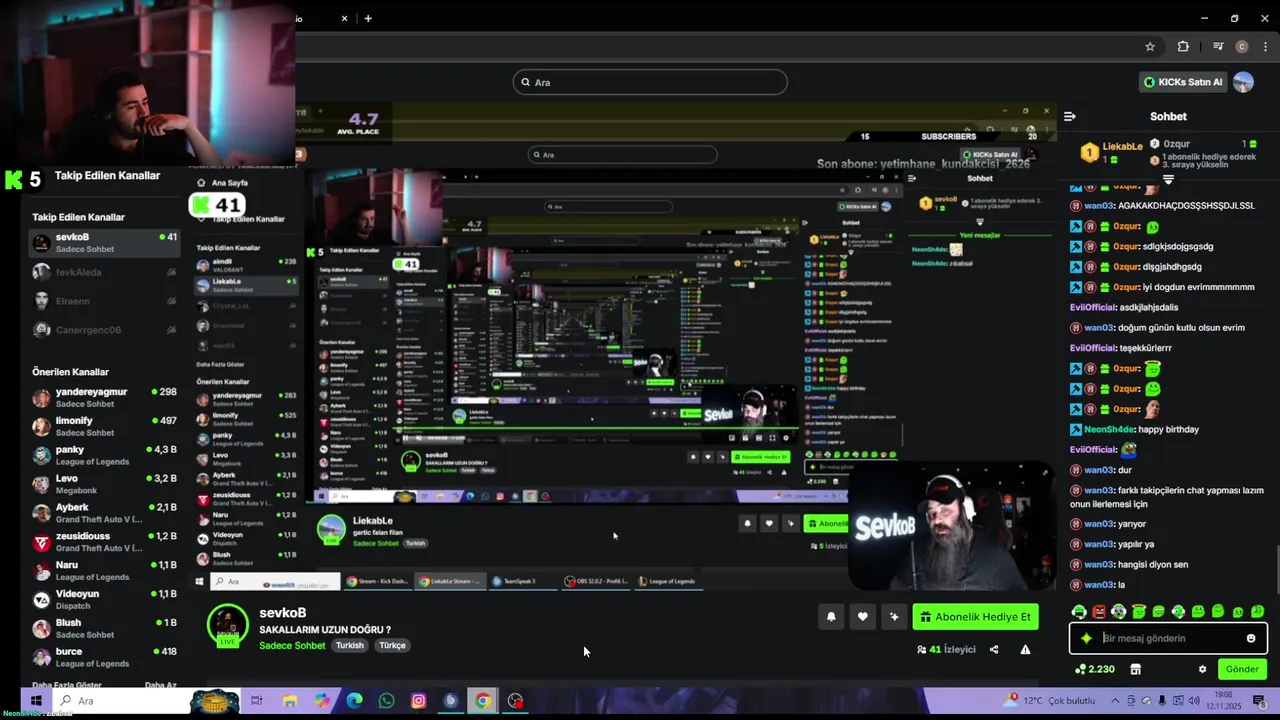Click LiekabLe in the chat leaderboard
Screen dimensions: 1280x720
pyautogui.click(x=1123, y=147)
